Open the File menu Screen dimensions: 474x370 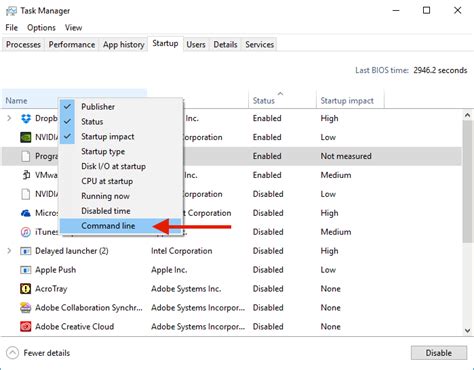[11, 28]
